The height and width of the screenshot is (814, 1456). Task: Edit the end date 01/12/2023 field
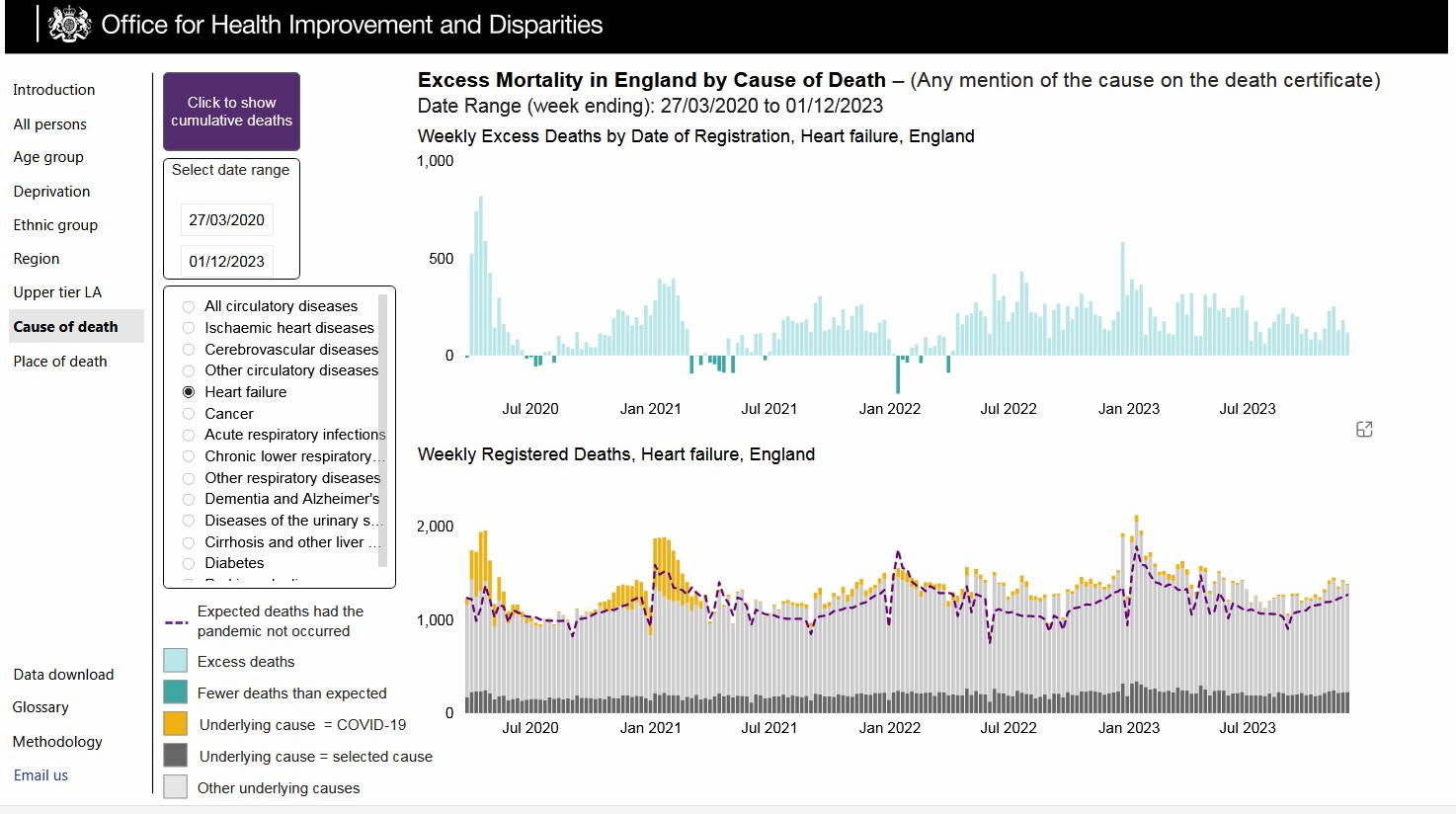point(227,262)
